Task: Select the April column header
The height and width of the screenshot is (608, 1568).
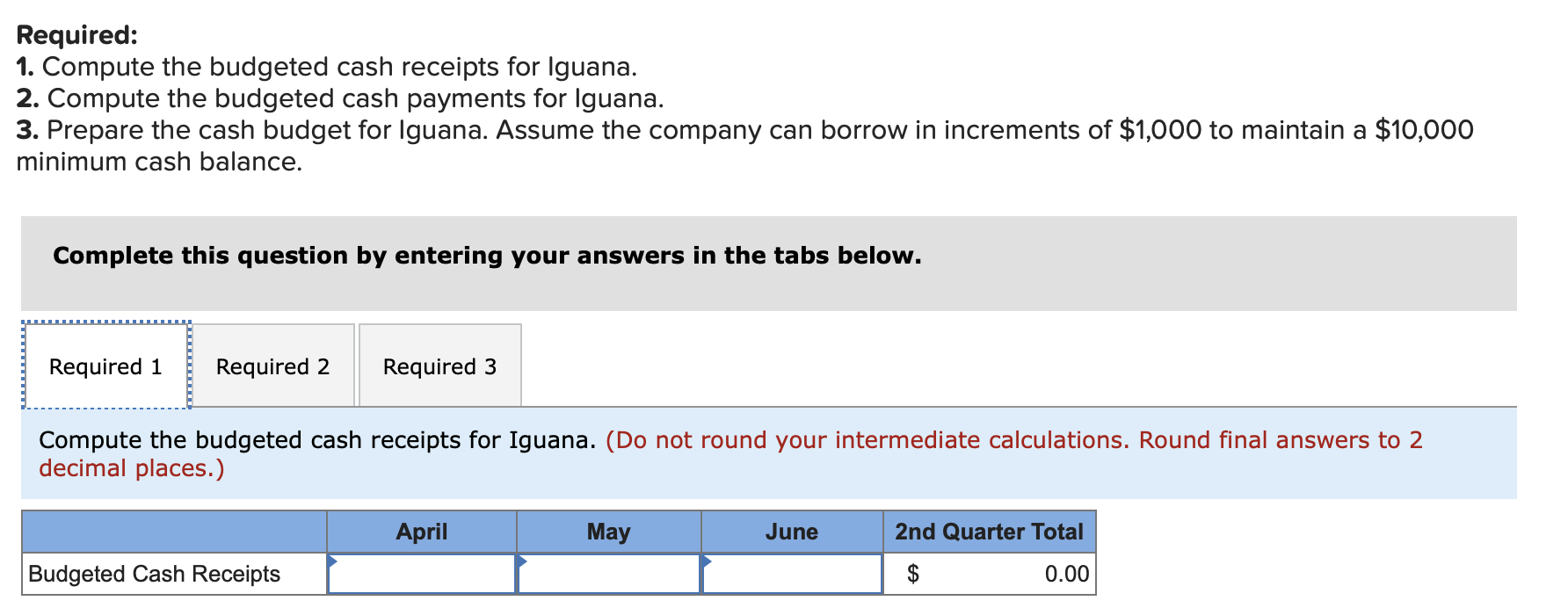Action: [x=423, y=532]
